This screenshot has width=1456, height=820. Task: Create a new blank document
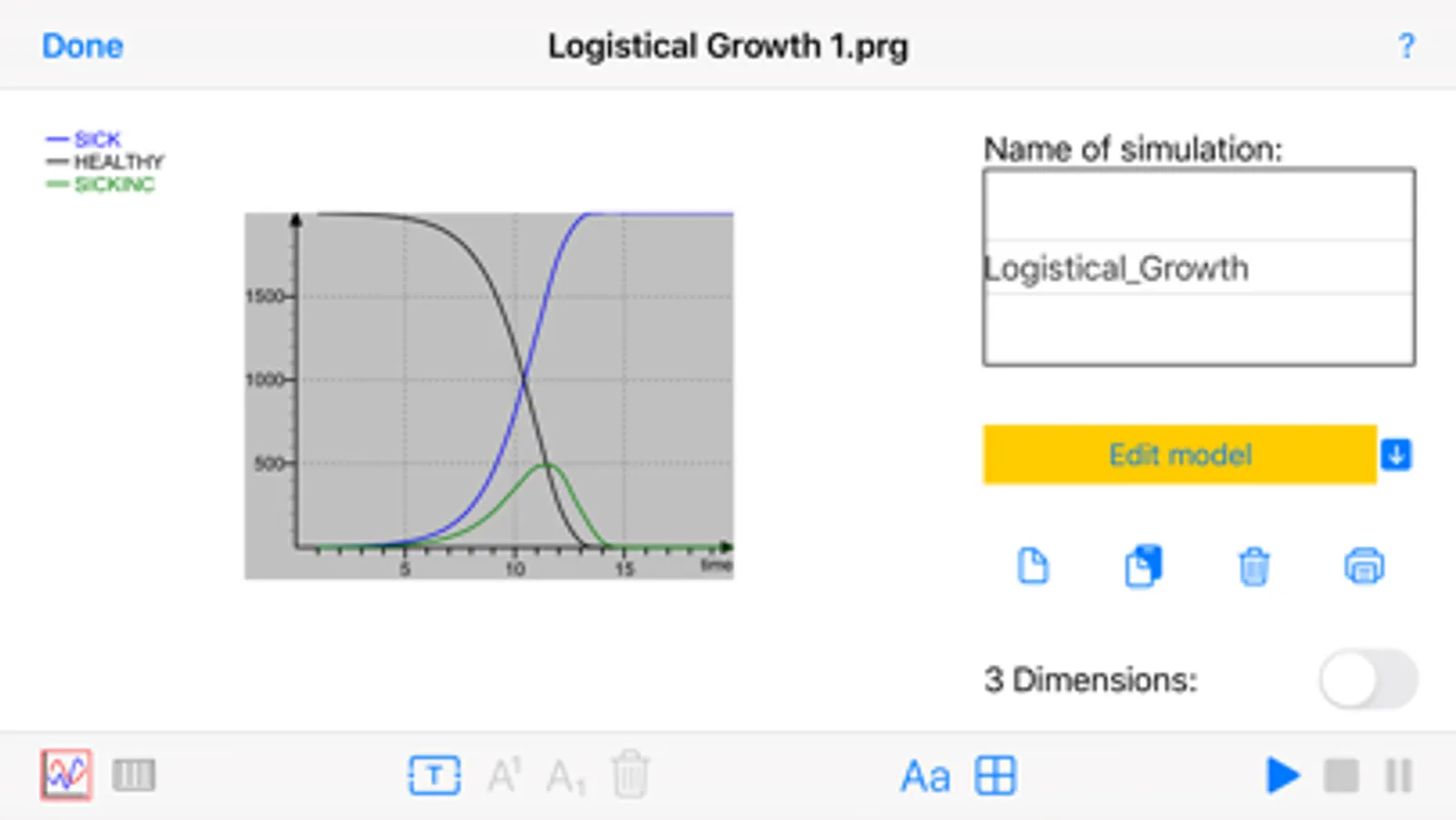point(1033,566)
